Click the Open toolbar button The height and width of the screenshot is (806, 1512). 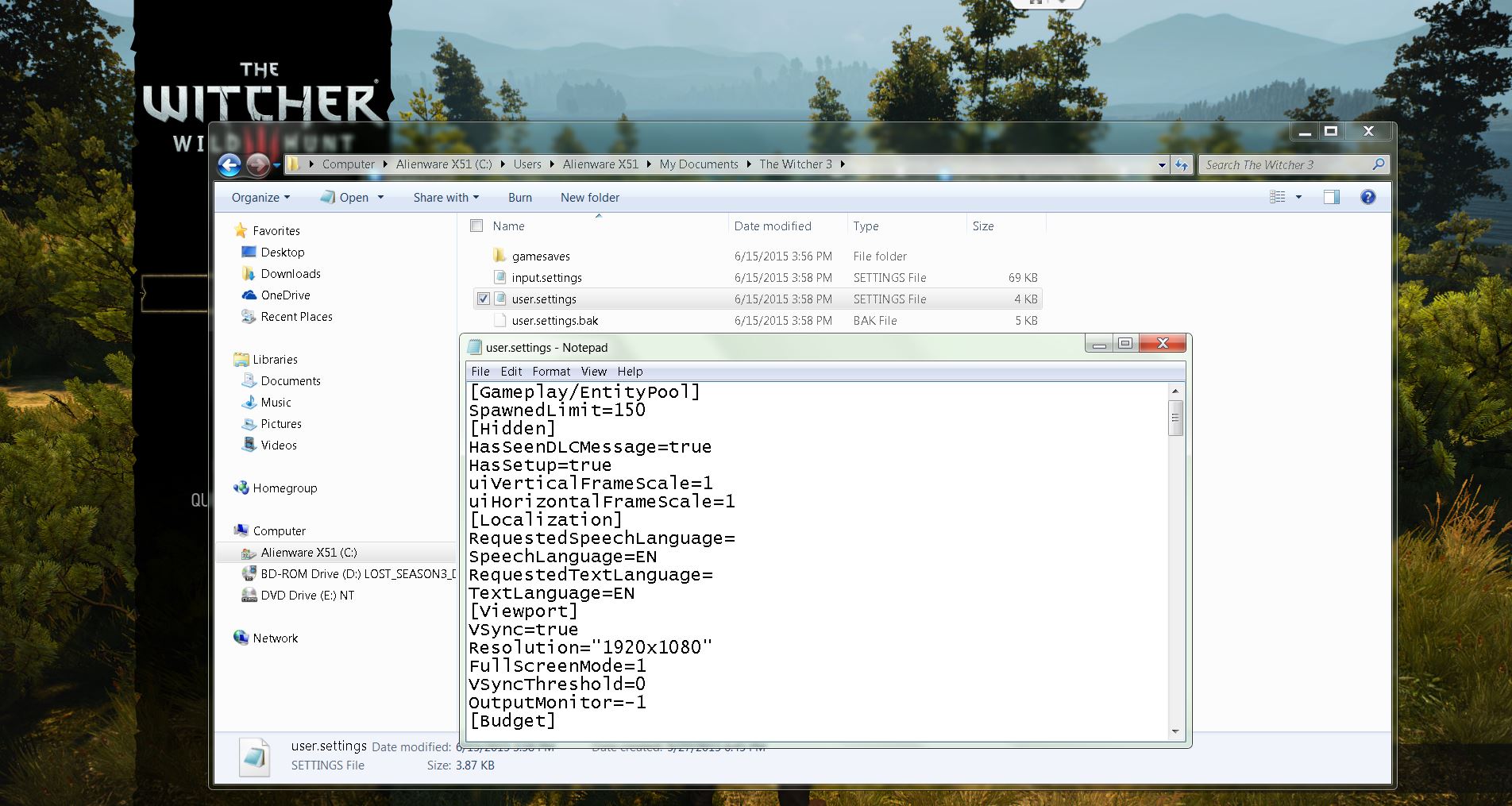pos(345,198)
